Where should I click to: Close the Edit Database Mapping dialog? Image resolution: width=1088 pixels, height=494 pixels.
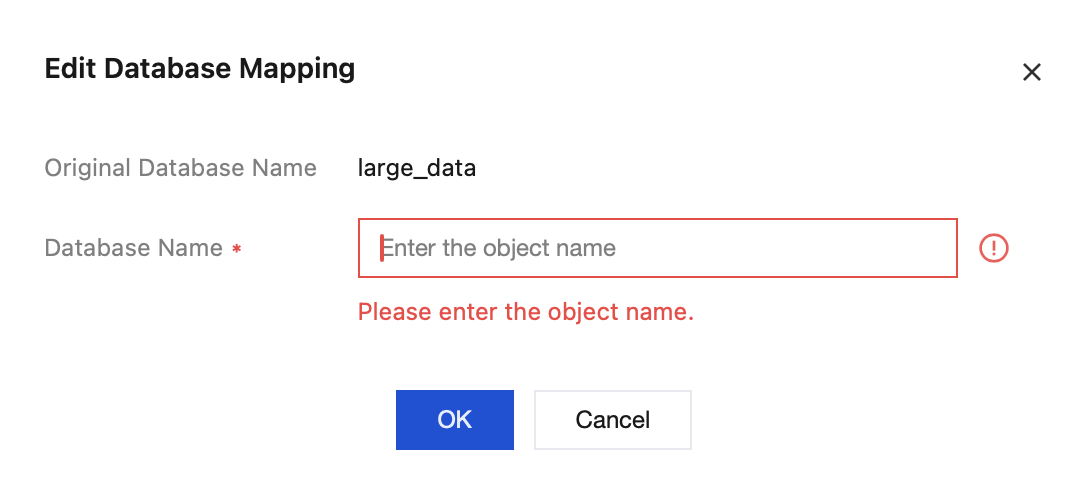(x=1031, y=72)
